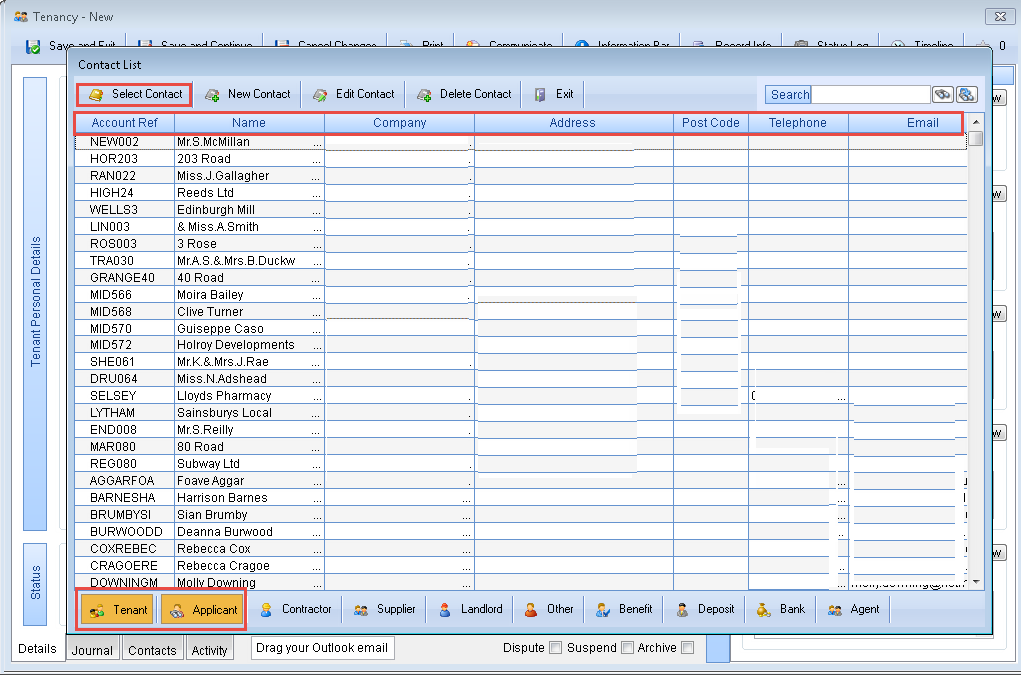
Task: Click the contact list scrollbar thumb
Action: coord(975,139)
